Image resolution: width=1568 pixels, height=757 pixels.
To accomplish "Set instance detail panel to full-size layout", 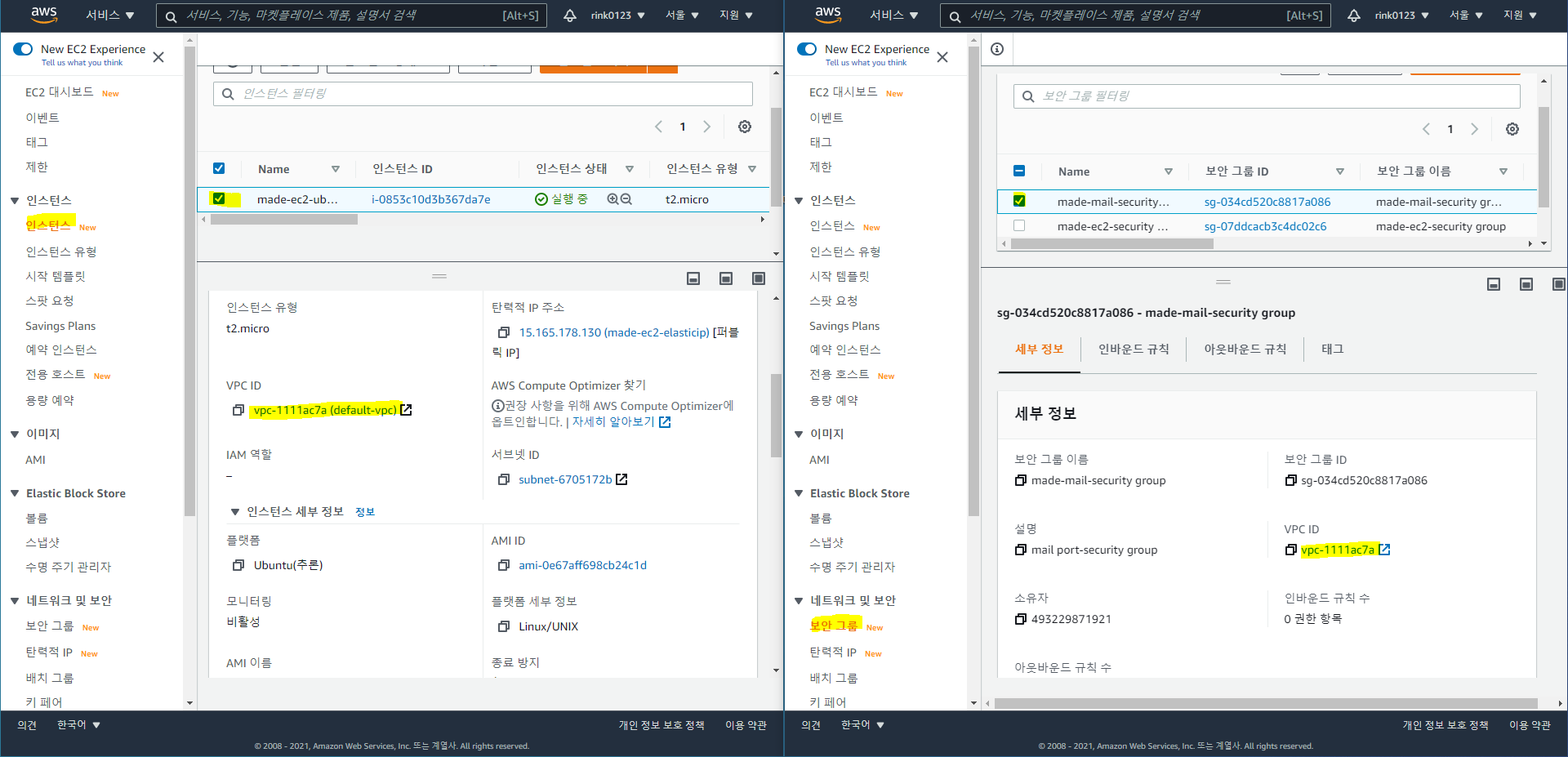I will click(759, 278).
